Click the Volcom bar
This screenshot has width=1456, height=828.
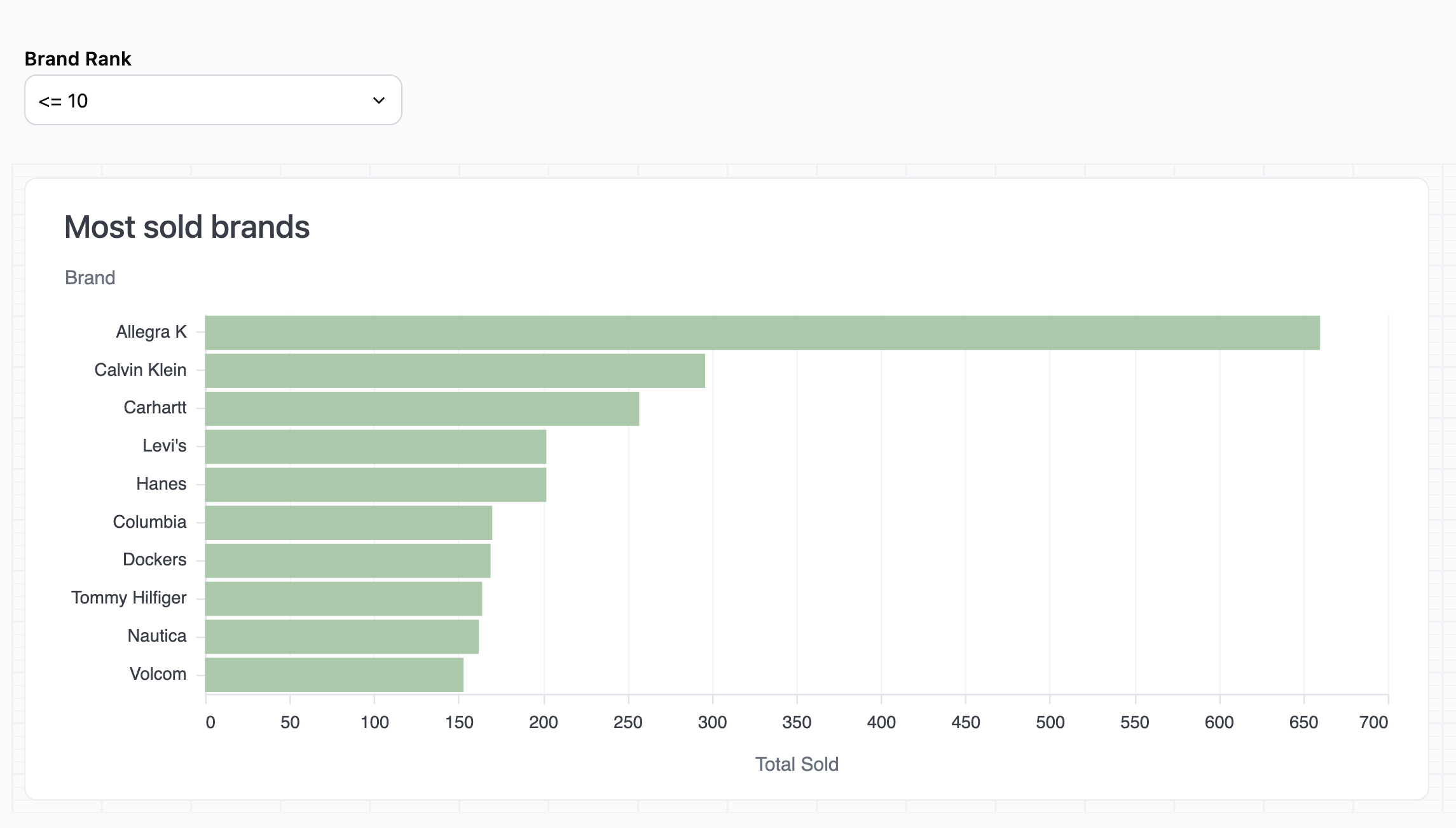coord(334,675)
